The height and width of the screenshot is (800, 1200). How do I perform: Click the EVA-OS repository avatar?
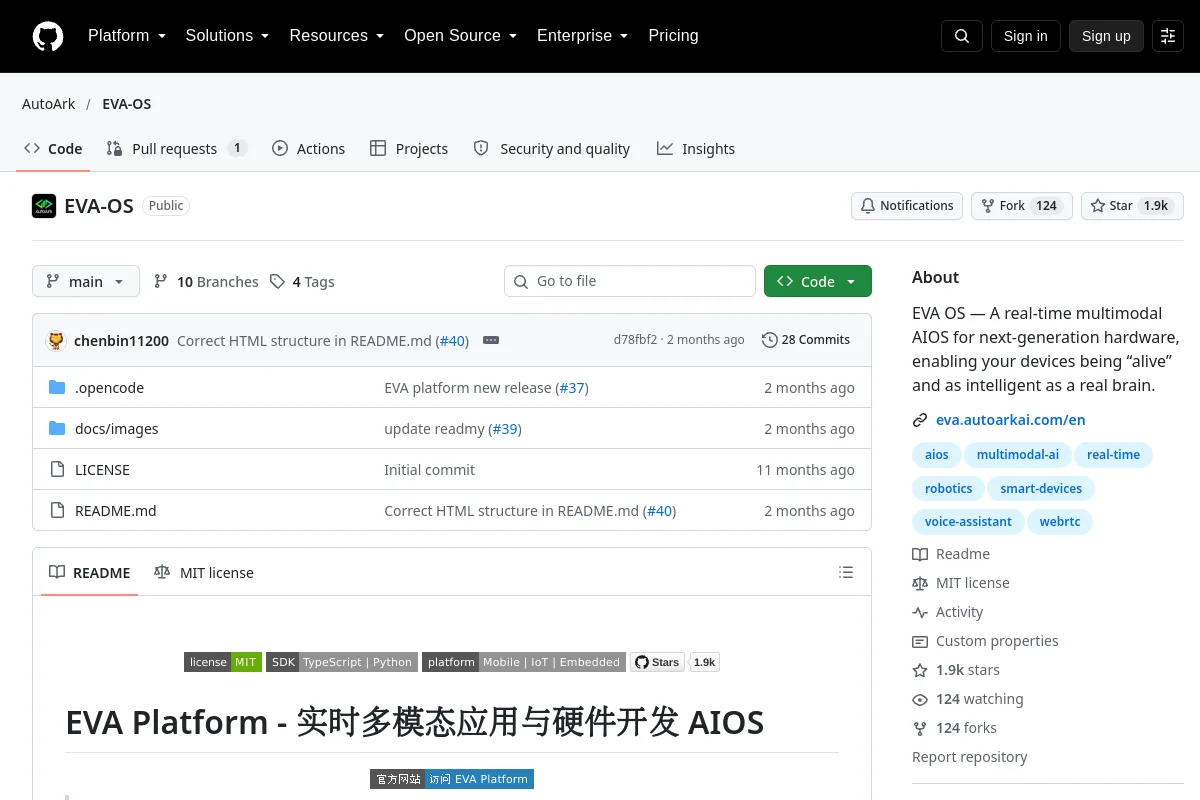[x=44, y=206]
